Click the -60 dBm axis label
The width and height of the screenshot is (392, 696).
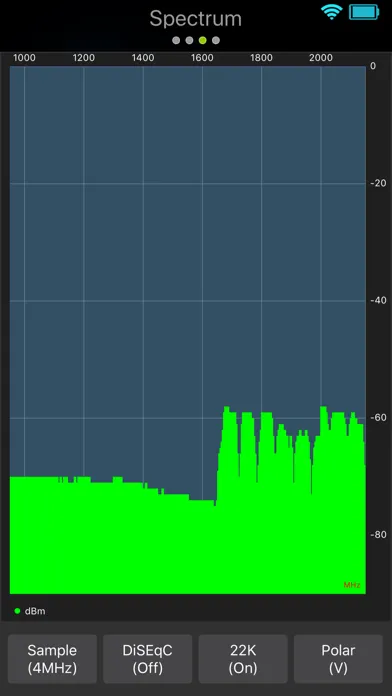click(378, 418)
